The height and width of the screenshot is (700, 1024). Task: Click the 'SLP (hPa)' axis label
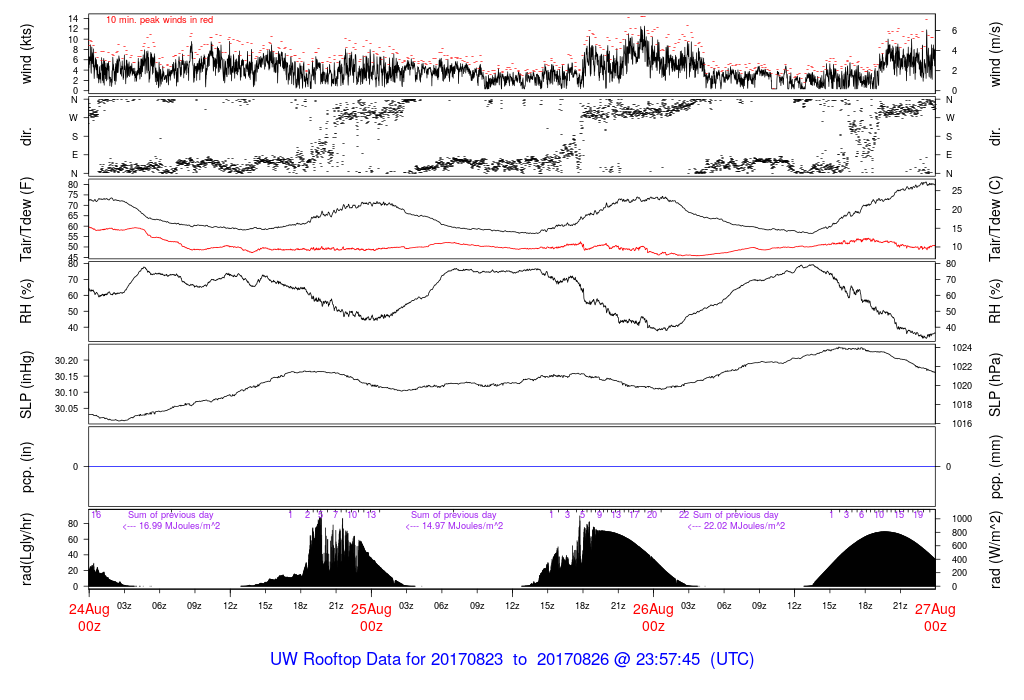pyautogui.click(x=995, y=385)
